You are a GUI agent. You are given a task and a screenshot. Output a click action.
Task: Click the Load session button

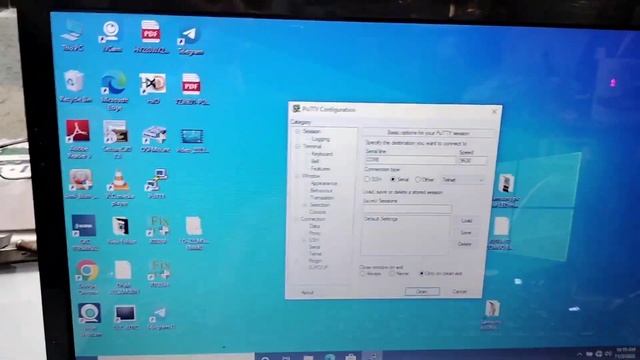click(x=467, y=221)
